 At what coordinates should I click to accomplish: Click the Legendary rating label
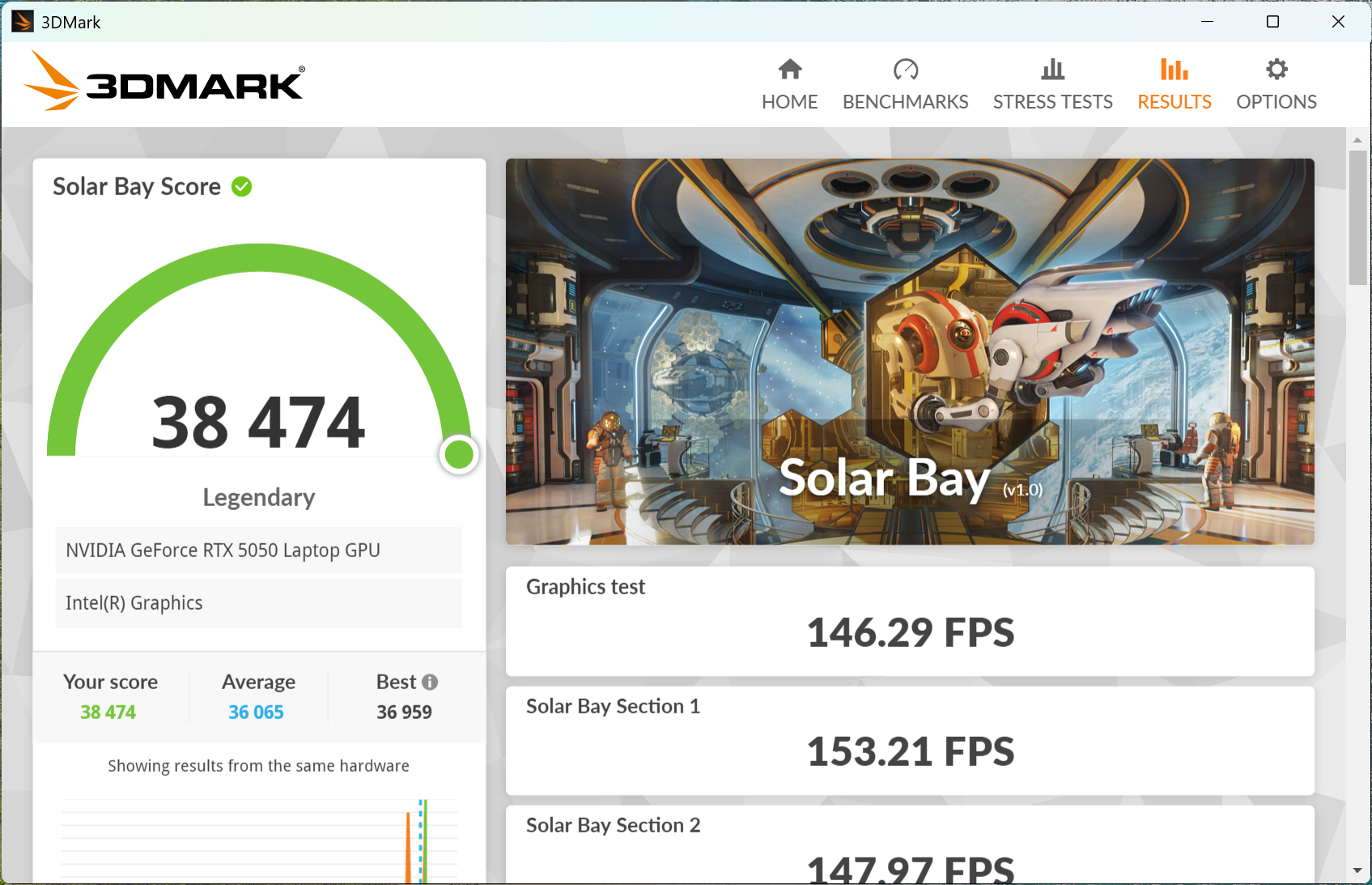[259, 497]
